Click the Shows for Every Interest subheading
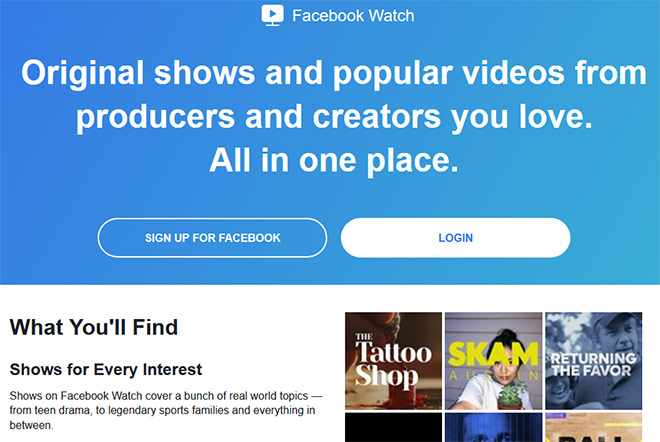Image resolution: width=660 pixels, height=442 pixels. click(106, 369)
